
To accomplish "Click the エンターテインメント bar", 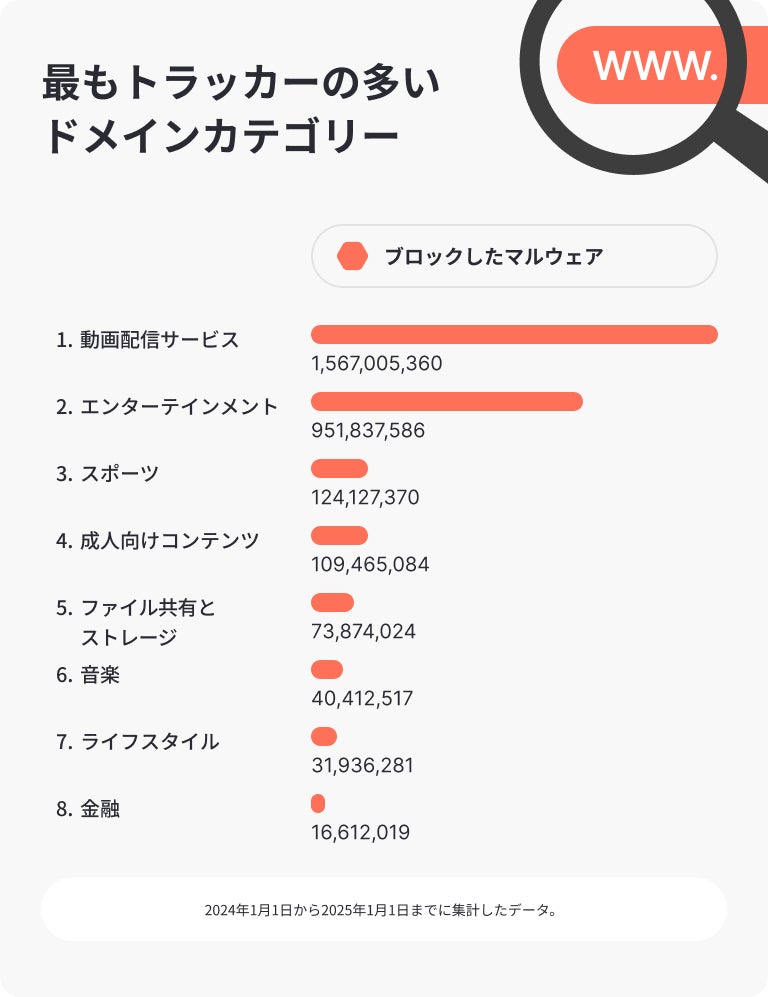I will (x=446, y=401).
